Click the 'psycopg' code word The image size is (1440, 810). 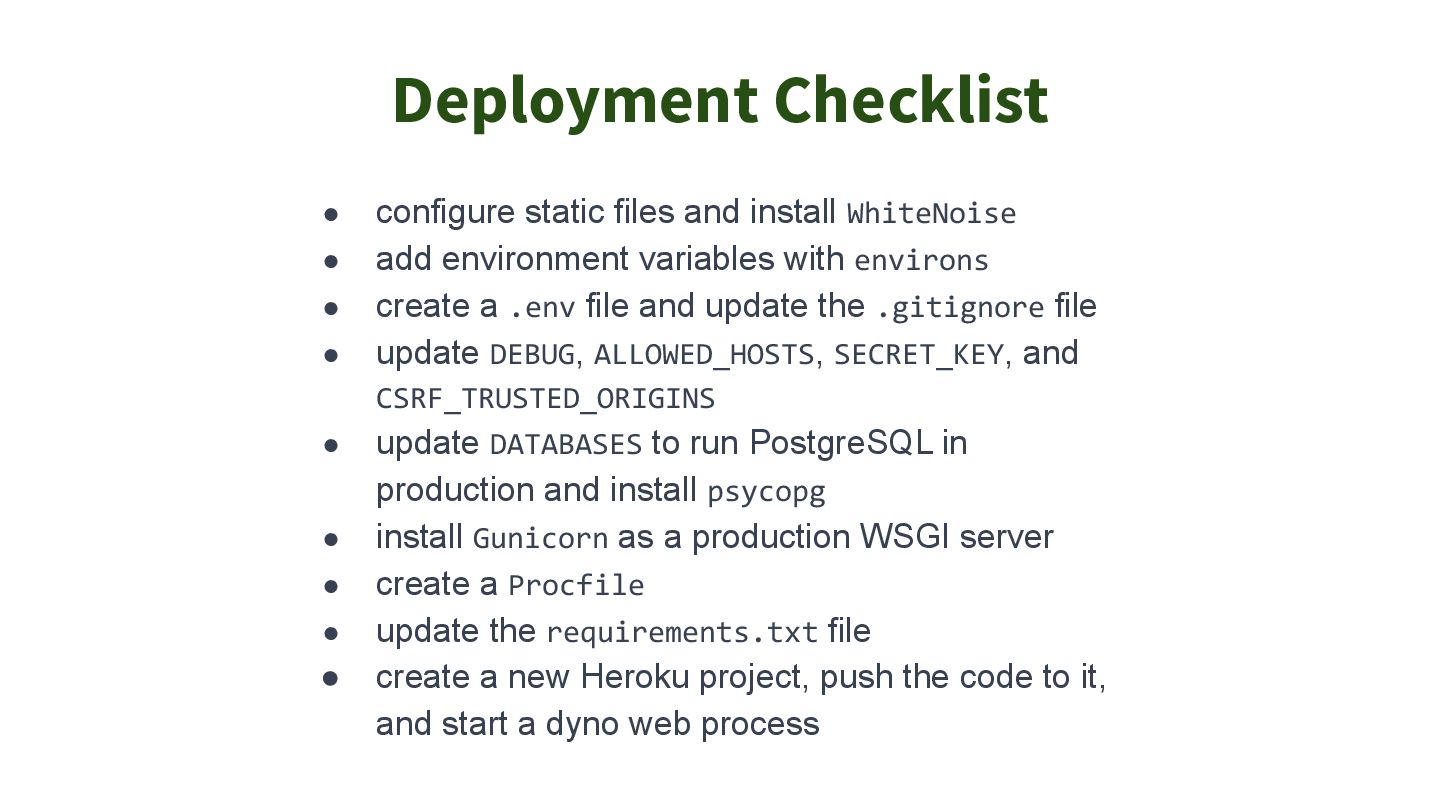[766, 492]
